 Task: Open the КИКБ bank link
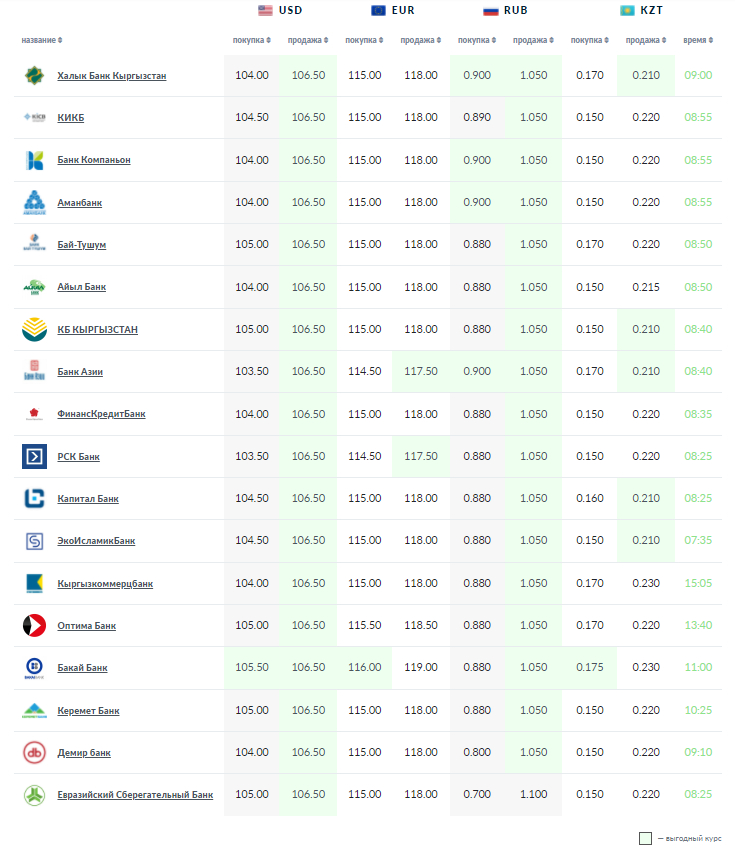(71, 118)
